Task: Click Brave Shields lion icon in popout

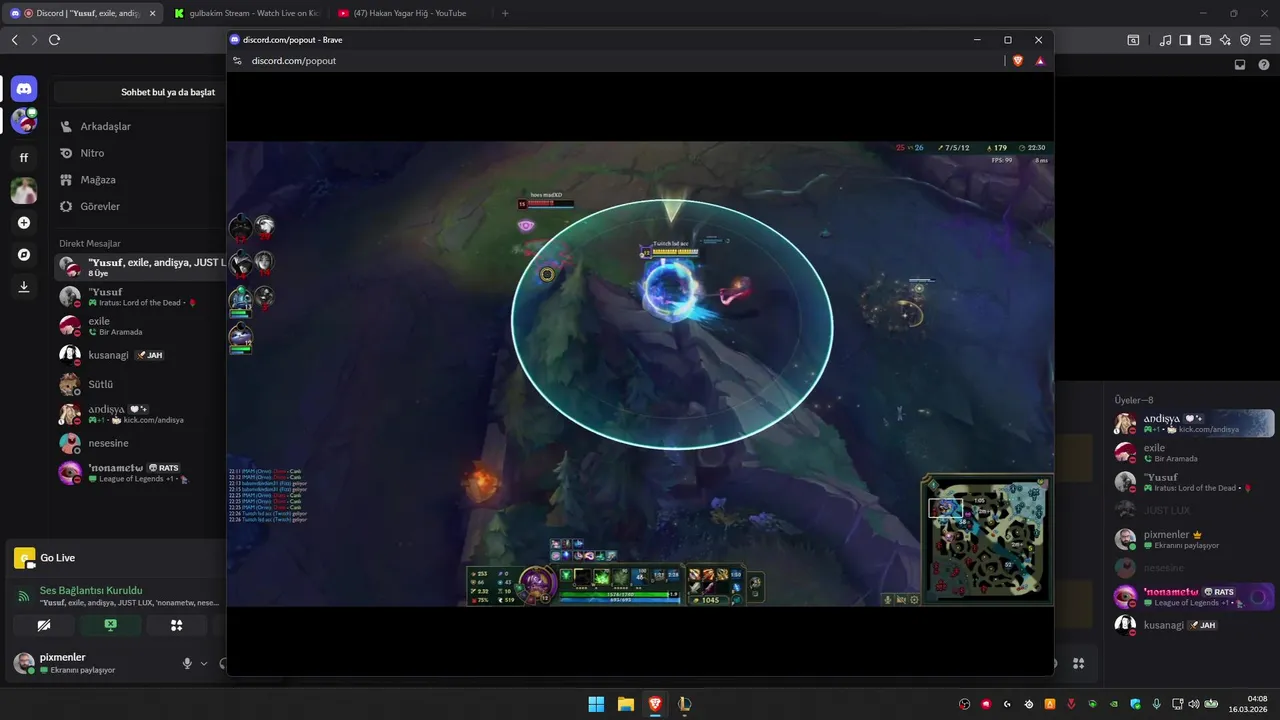Action: tap(1018, 61)
